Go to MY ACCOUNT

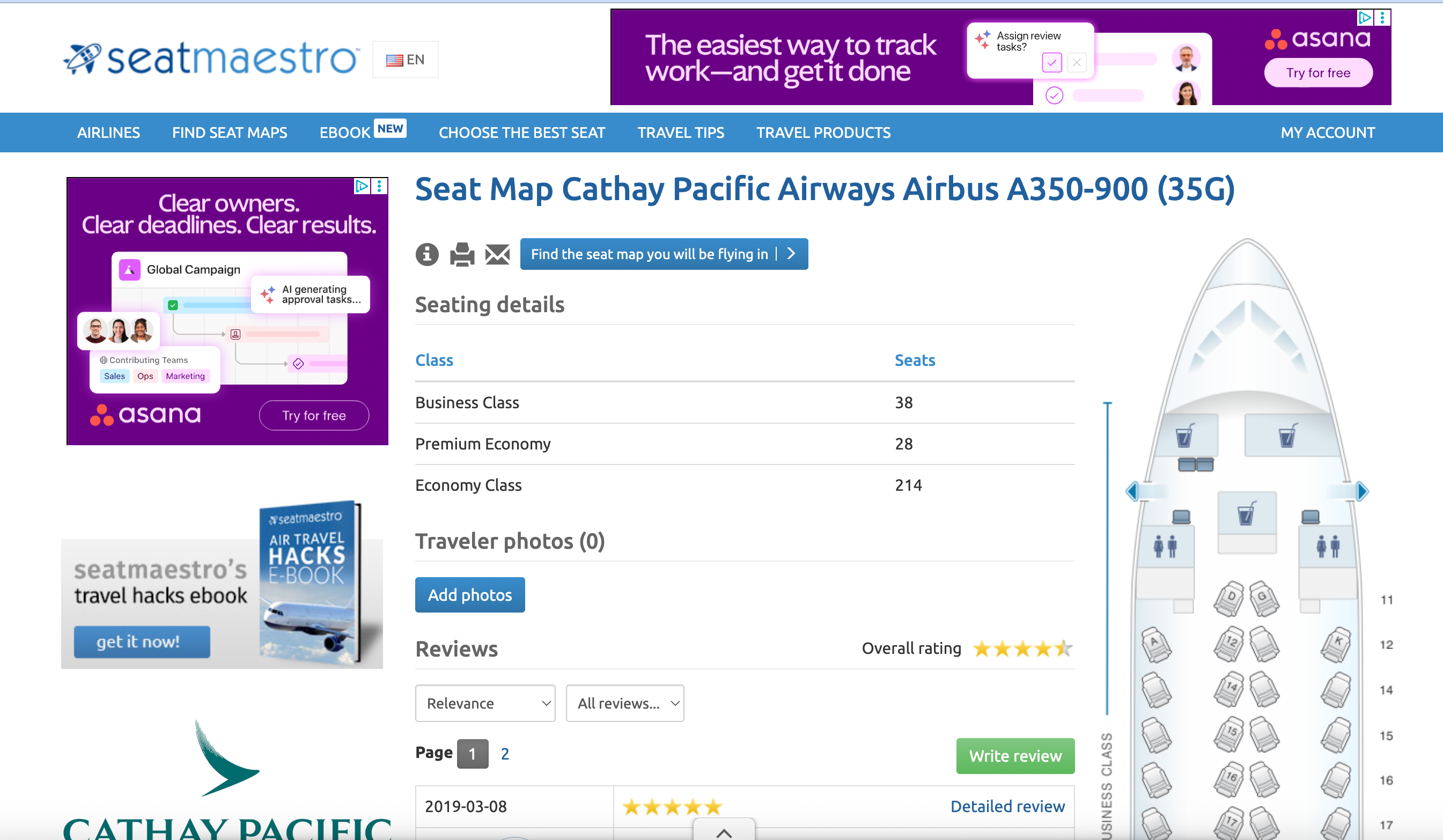click(x=1328, y=132)
